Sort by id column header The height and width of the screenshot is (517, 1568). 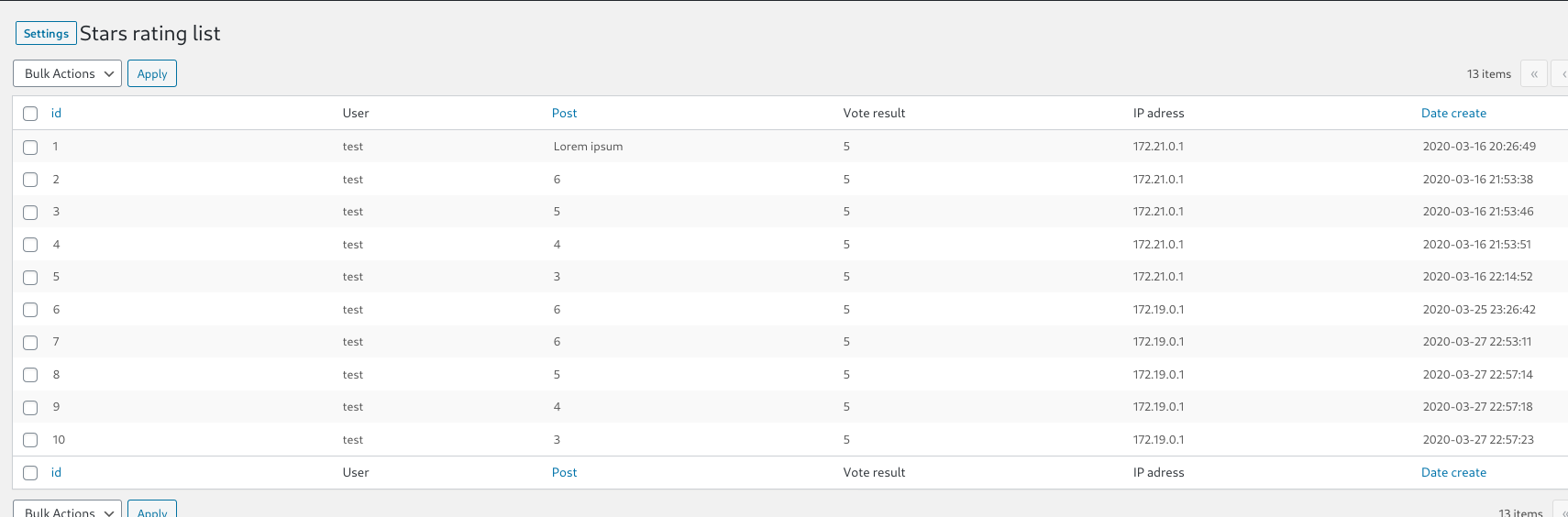[x=56, y=113]
